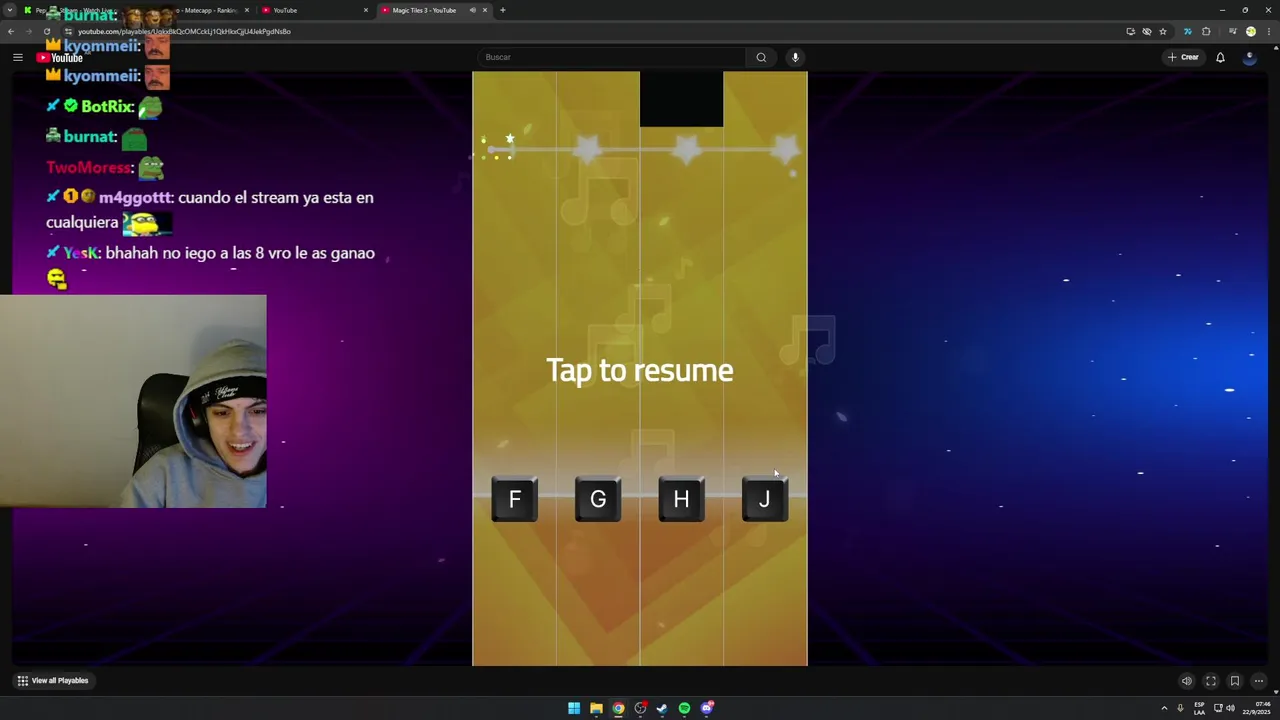Open YouTube notifications bell
The image size is (1280, 720).
pos(1220,57)
